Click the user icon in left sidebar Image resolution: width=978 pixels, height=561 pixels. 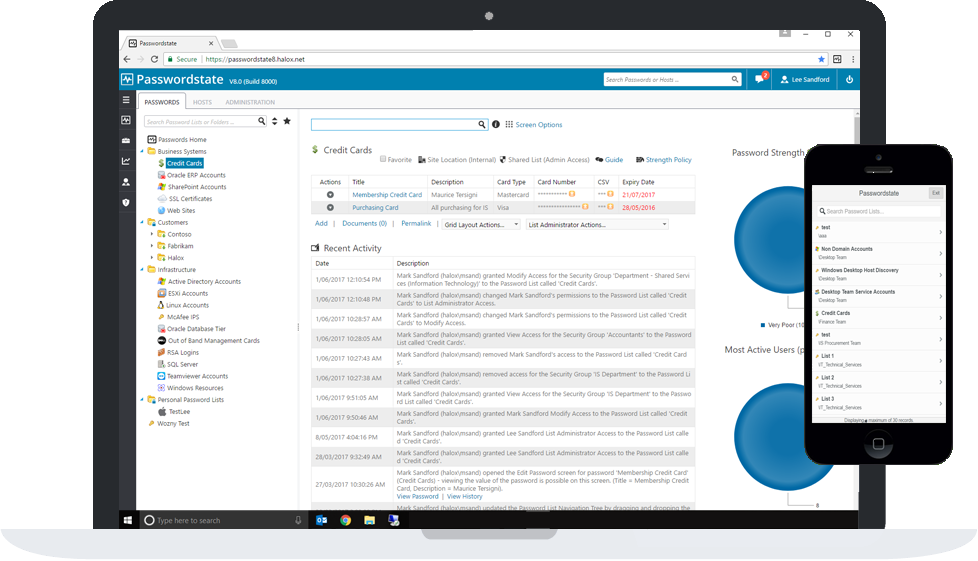pyautogui.click(x=126, y=182)
